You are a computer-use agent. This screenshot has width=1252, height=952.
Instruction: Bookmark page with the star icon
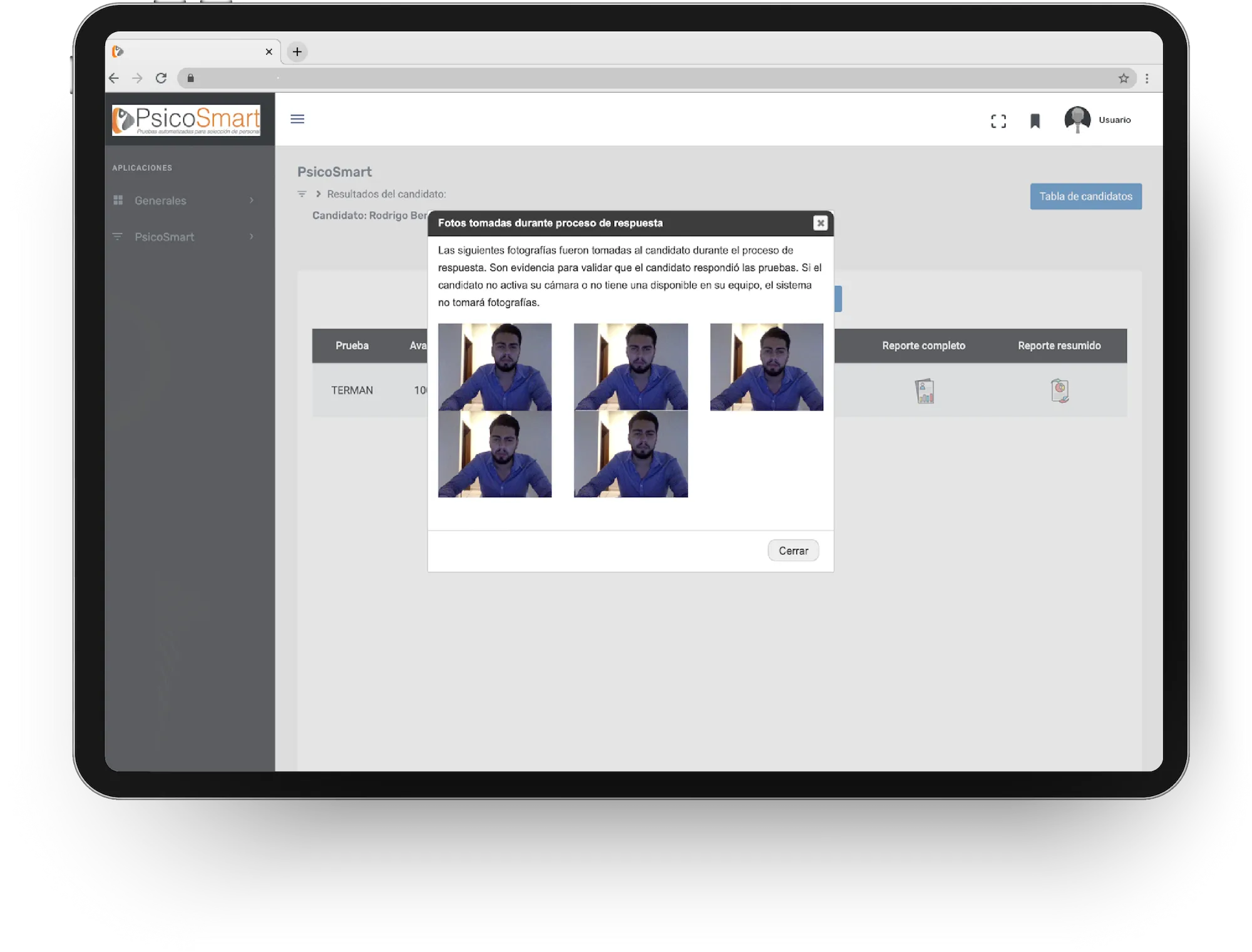1124,78
